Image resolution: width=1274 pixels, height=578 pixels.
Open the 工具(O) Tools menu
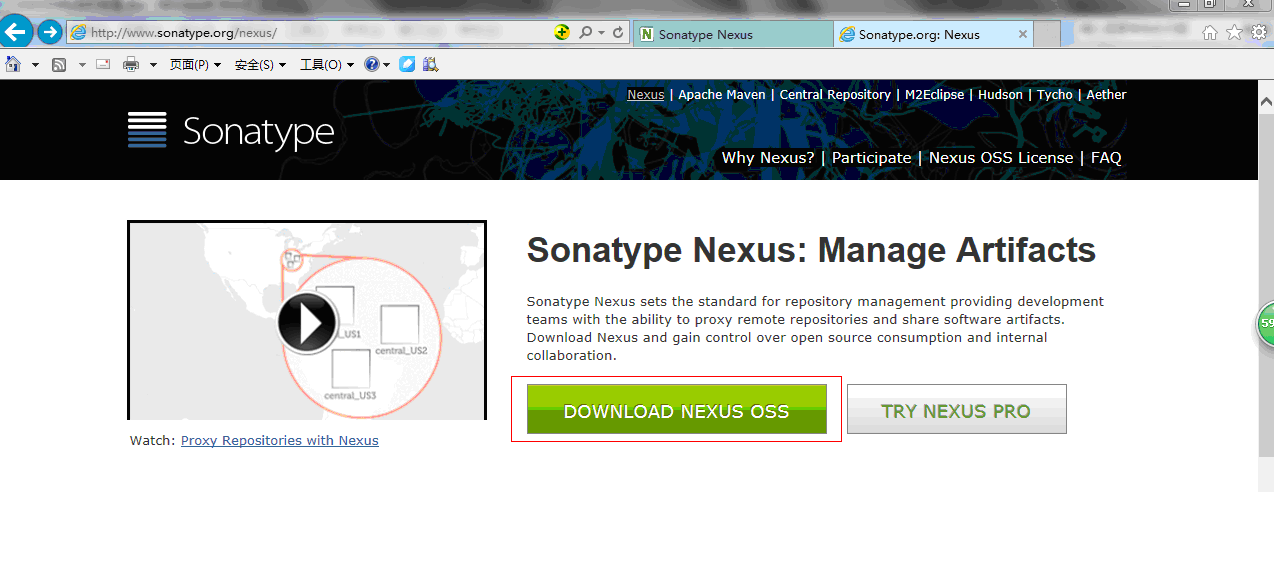coord(326,65)
